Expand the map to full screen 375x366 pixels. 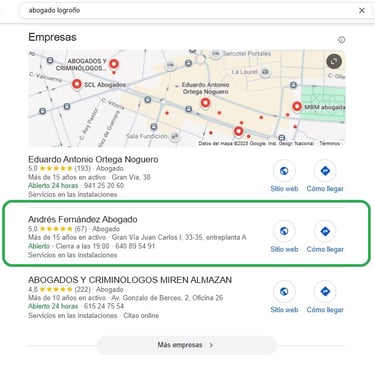pyautogui.click(x=334, y=61)
